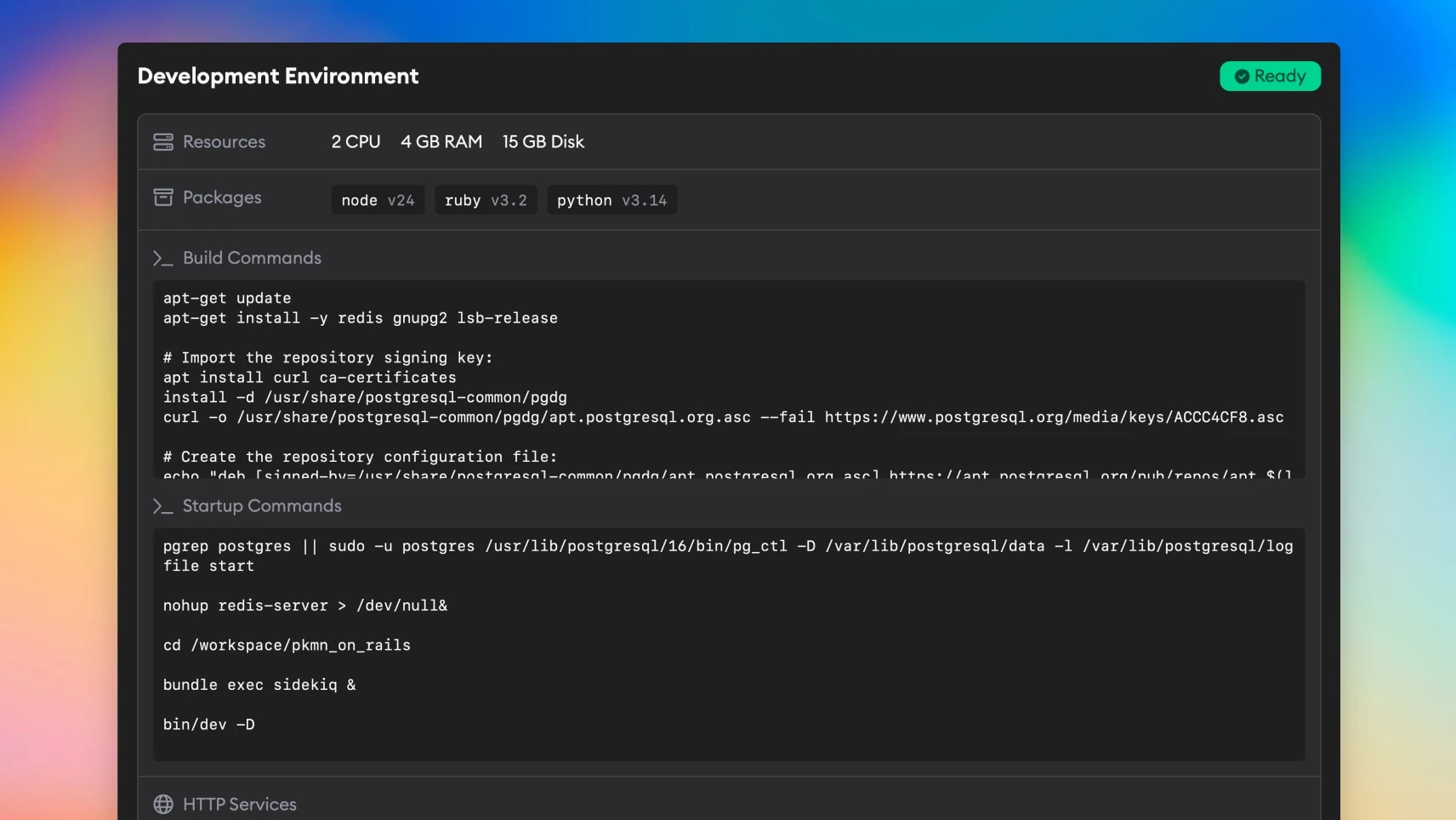Click the bin/dev -D startup command line
1456x820 pixels.
pos(208,724)
